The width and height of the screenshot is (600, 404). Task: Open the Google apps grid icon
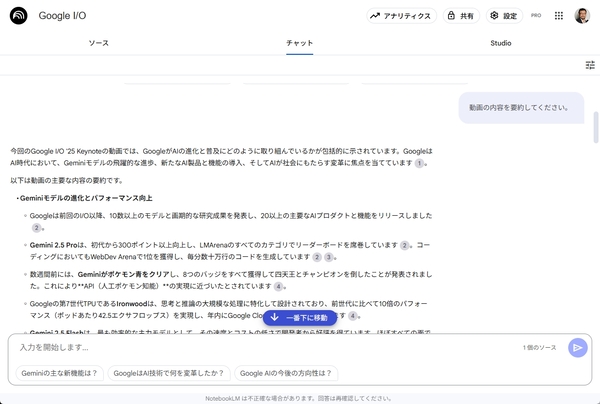coord(559,16)
